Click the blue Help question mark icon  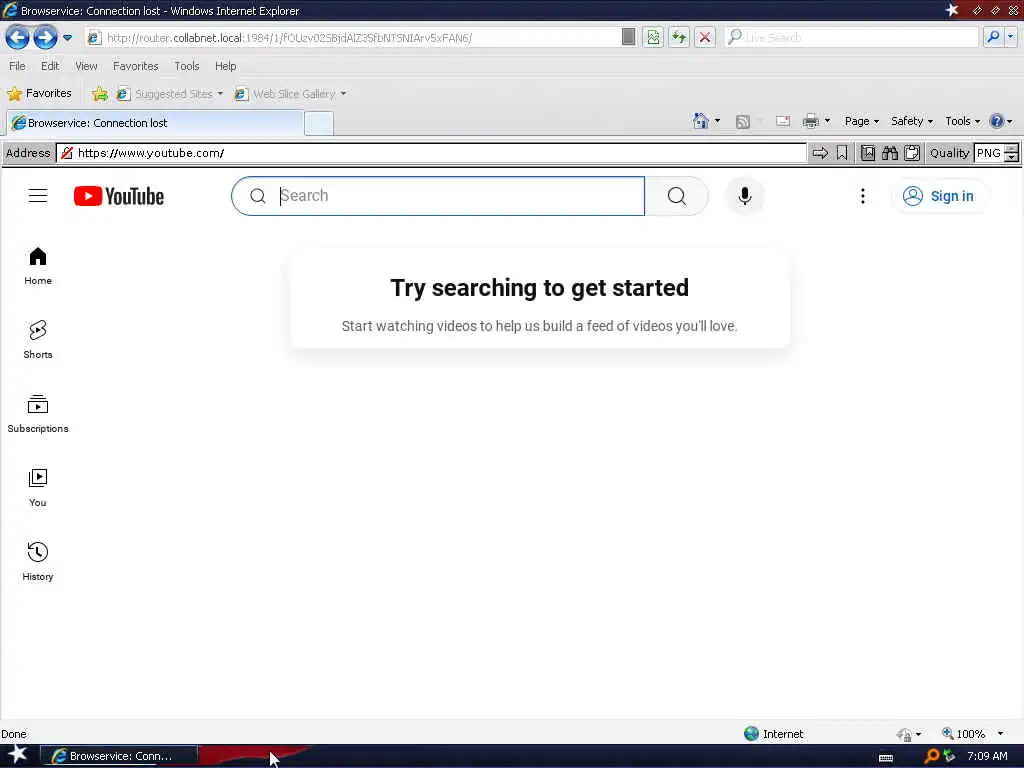996,121
